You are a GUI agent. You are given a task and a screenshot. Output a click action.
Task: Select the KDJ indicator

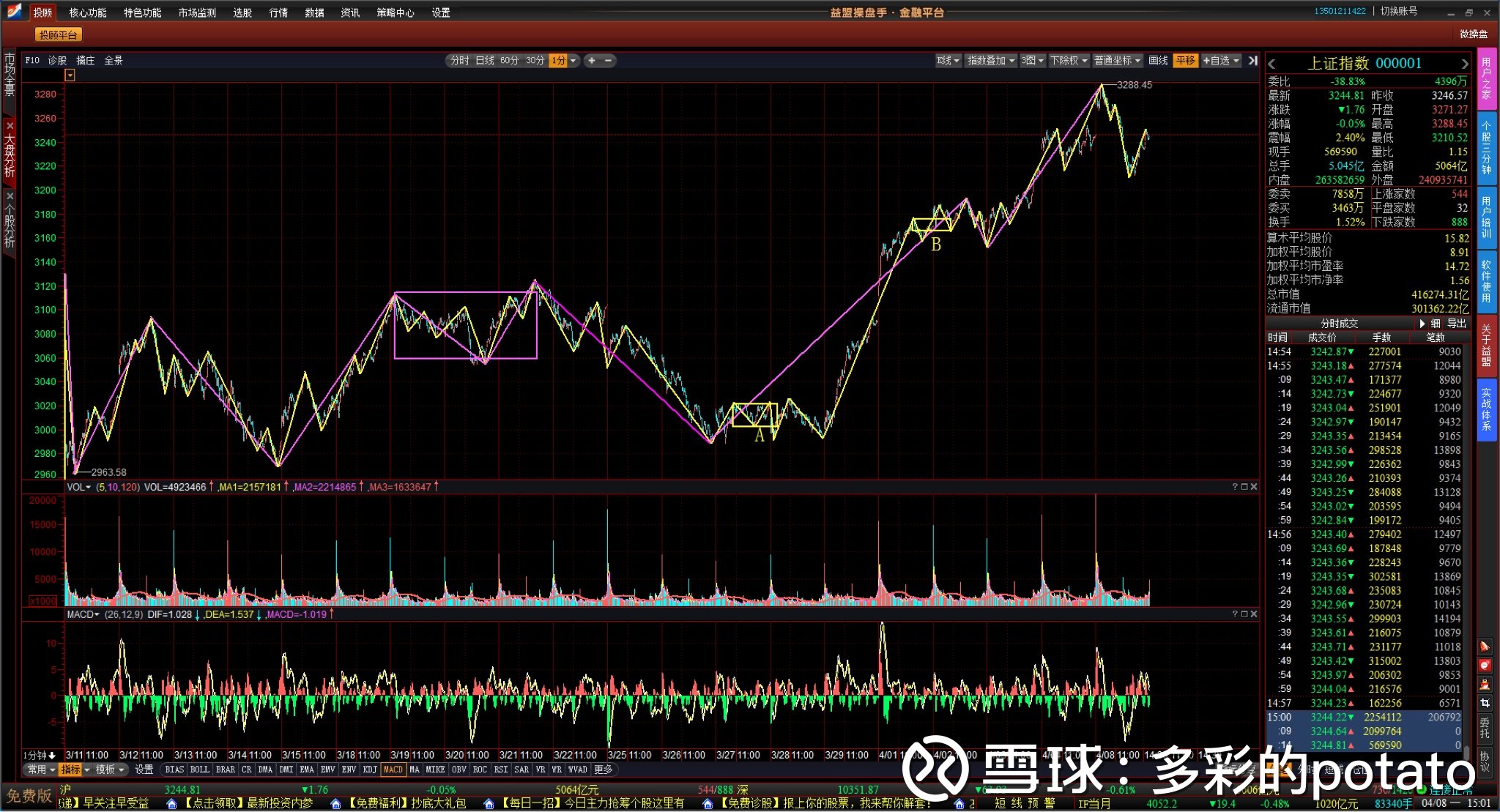370,770
